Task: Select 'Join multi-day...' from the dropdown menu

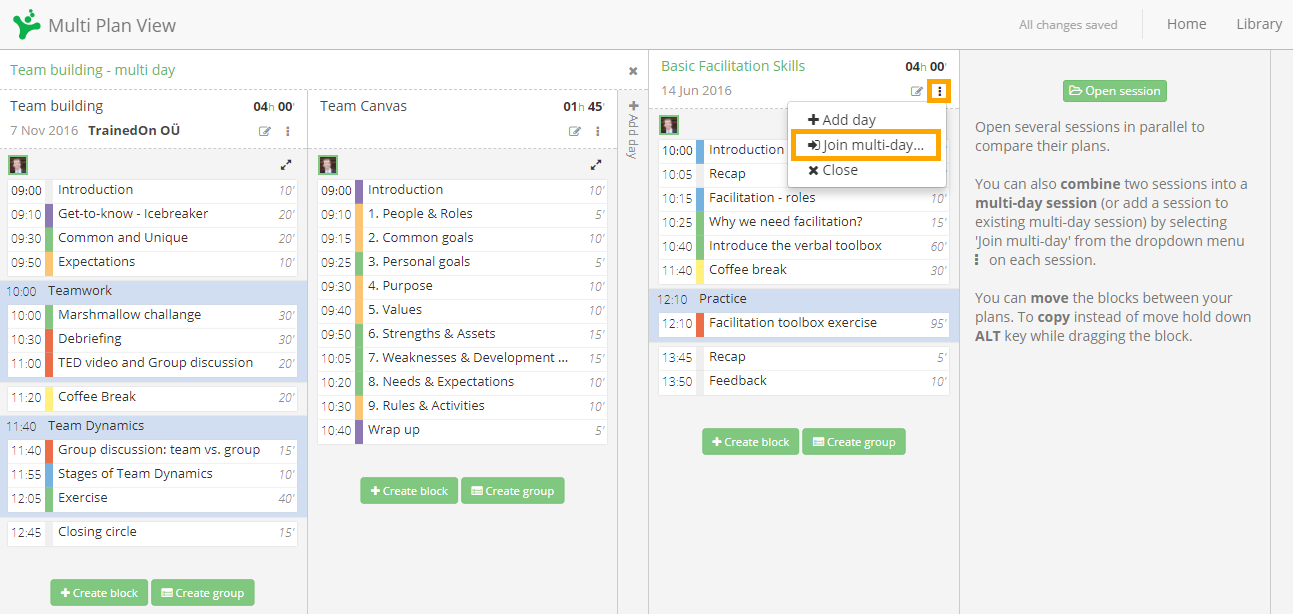Action: (866, 145)
